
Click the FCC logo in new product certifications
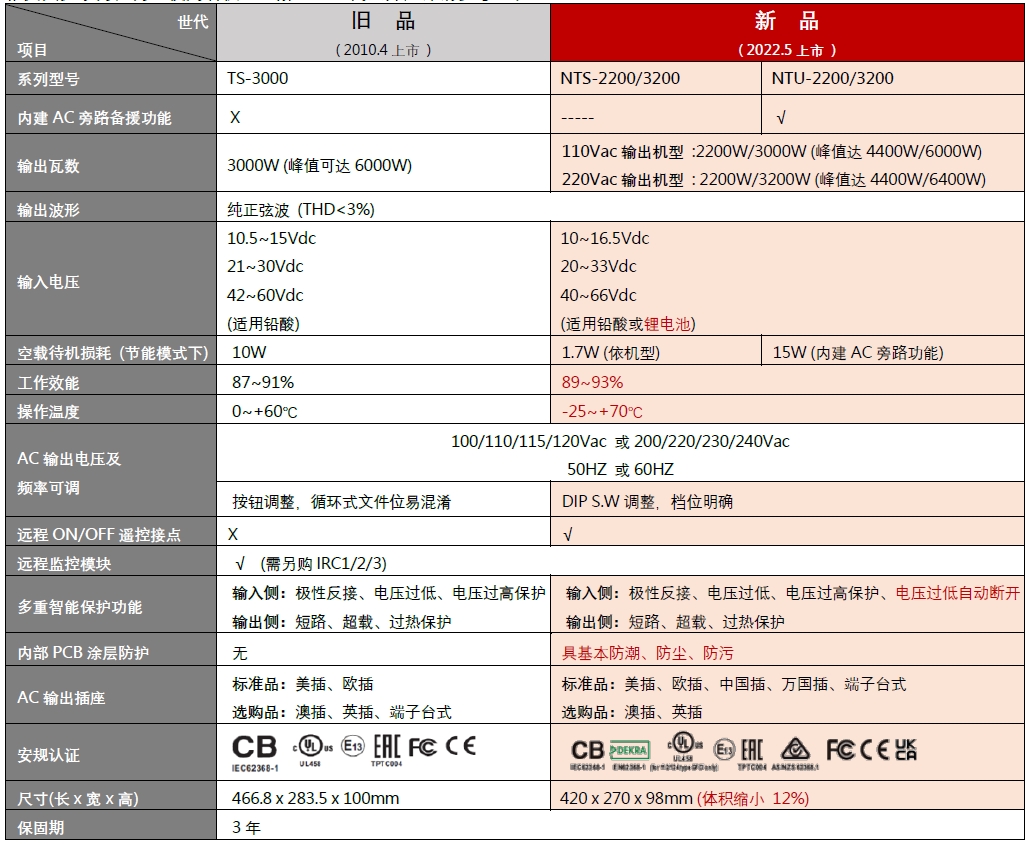coord(840,750)
